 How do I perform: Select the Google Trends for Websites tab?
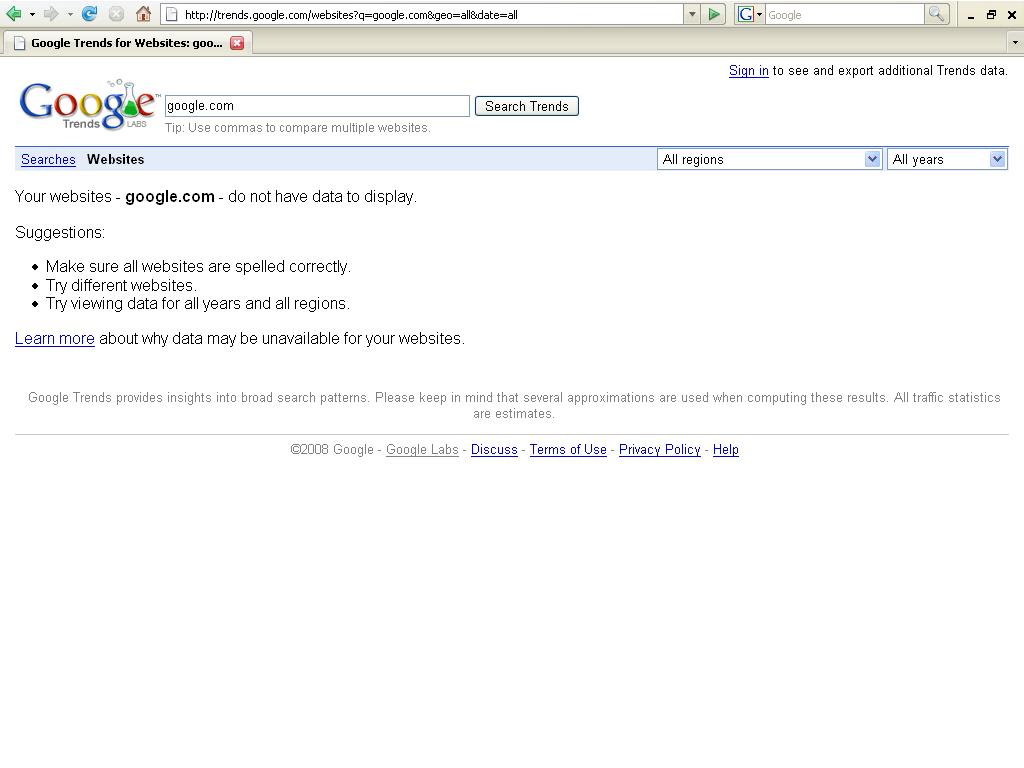(x=127, y=43)
